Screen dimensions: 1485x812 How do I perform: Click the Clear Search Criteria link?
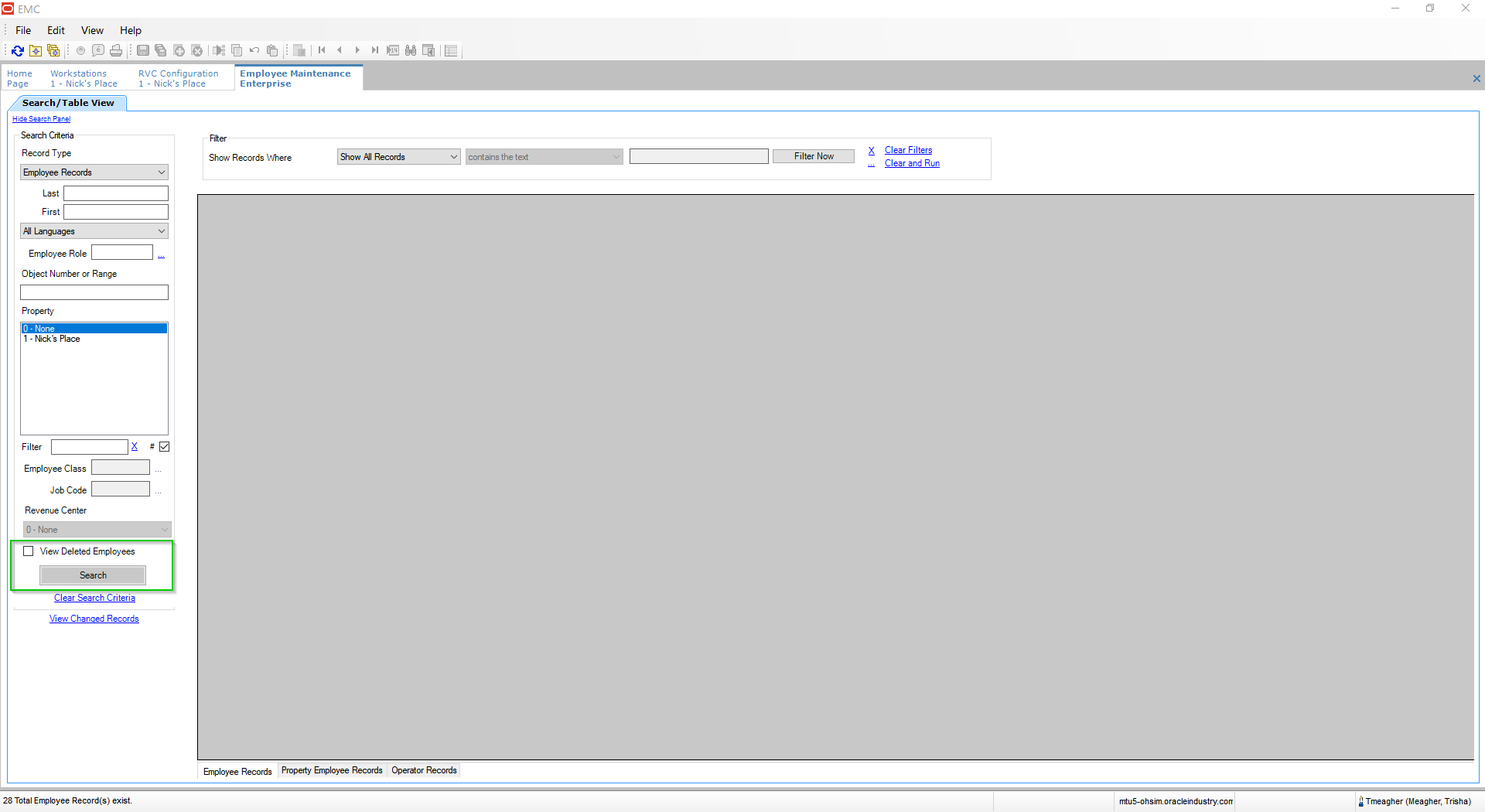(x=94, y=597)
